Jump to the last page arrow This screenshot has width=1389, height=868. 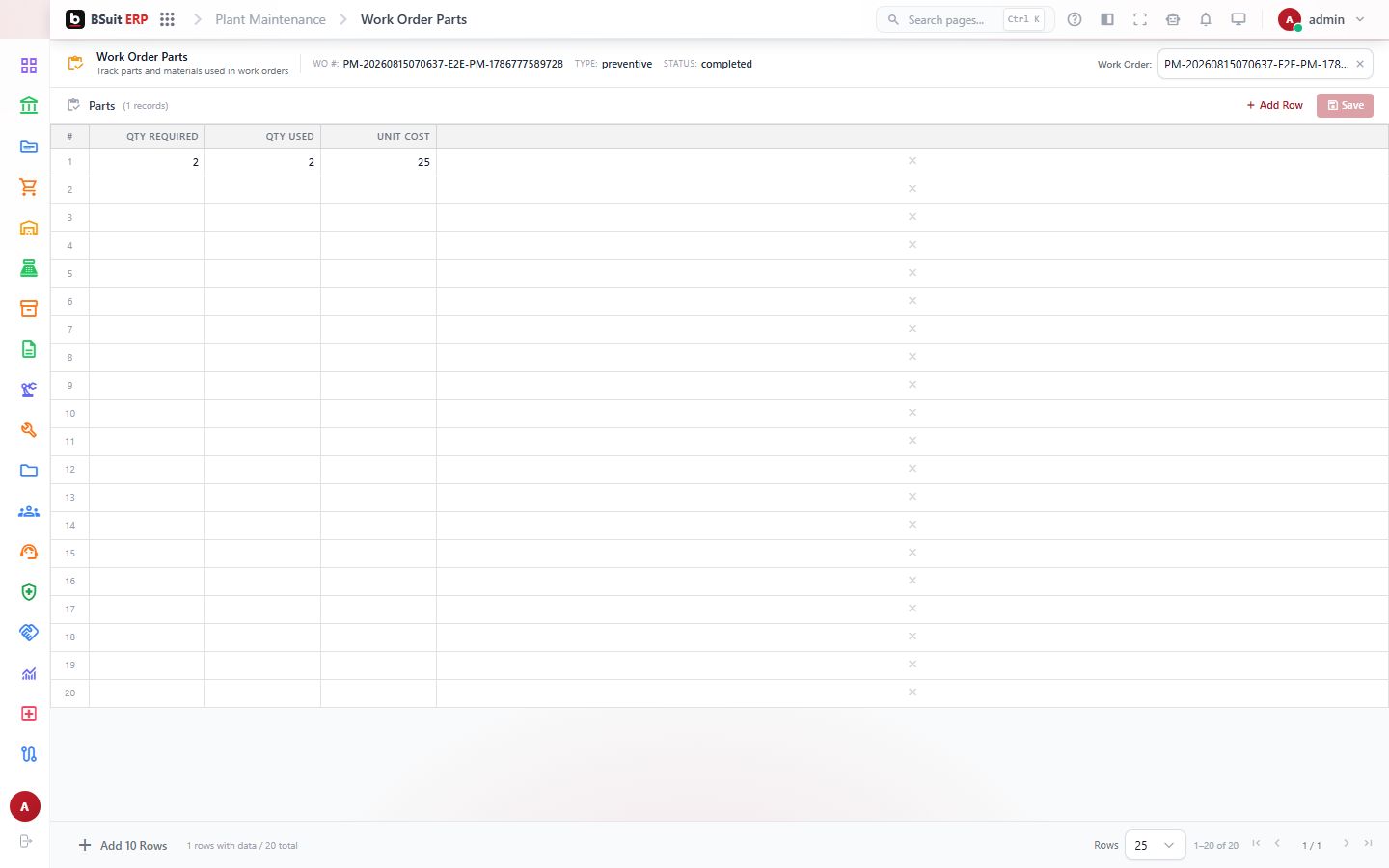tap(1368, 844)
